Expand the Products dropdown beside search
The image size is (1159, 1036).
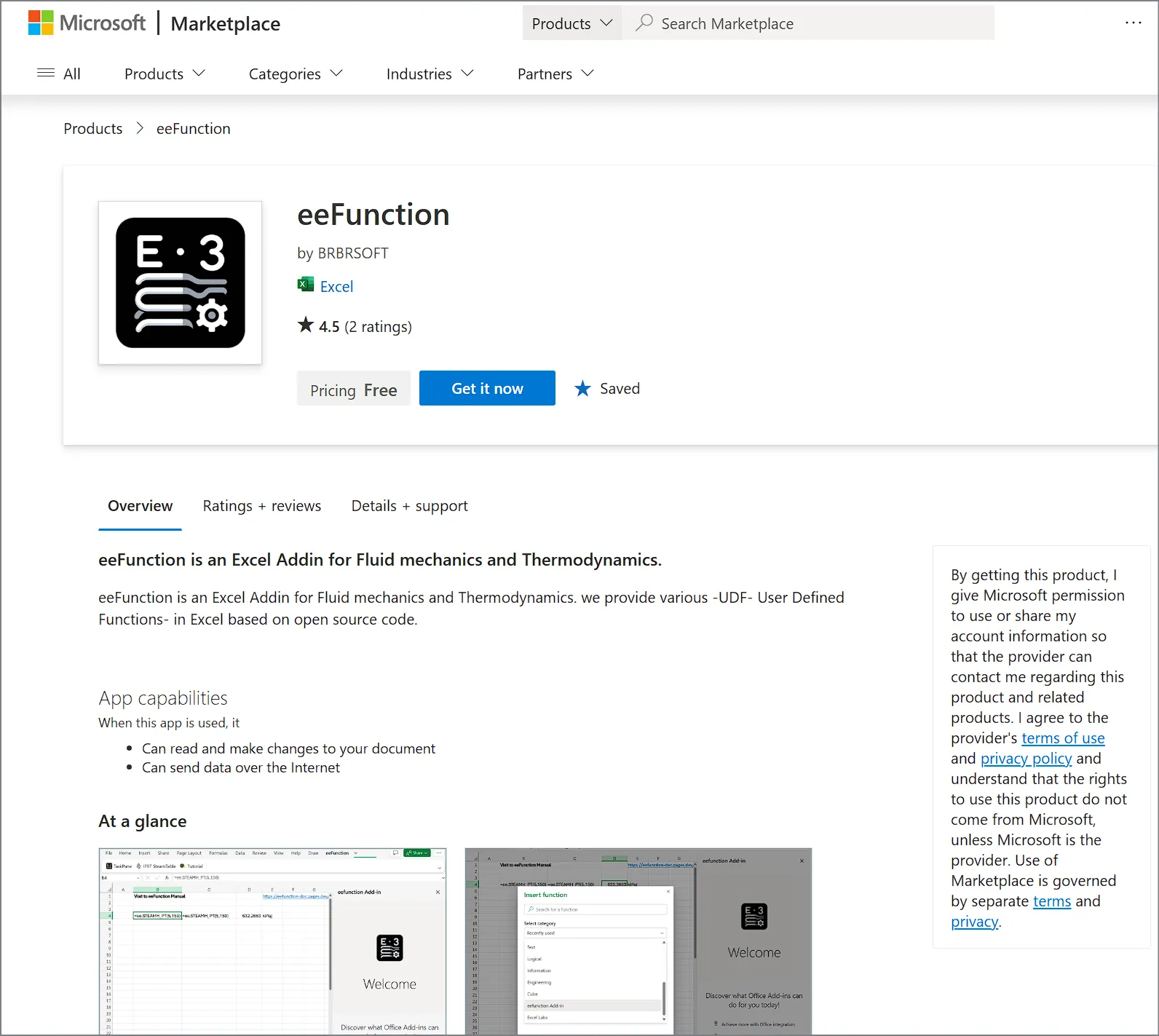tap(571, 23)
